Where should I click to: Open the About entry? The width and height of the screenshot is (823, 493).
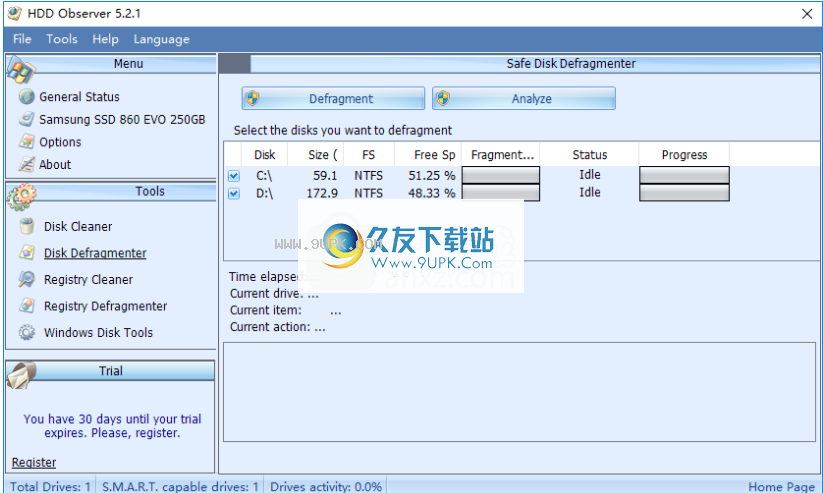click(x=55, y=164)
